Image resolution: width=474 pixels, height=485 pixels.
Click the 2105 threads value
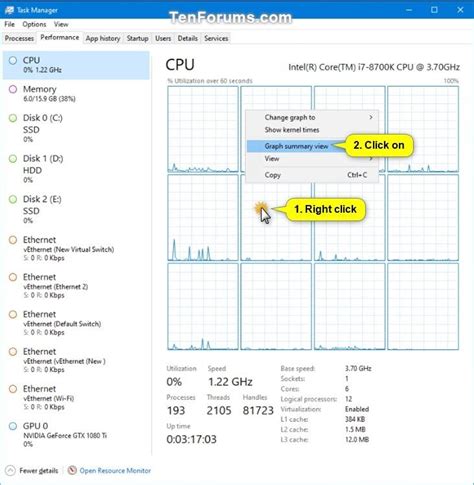[219, 410]
